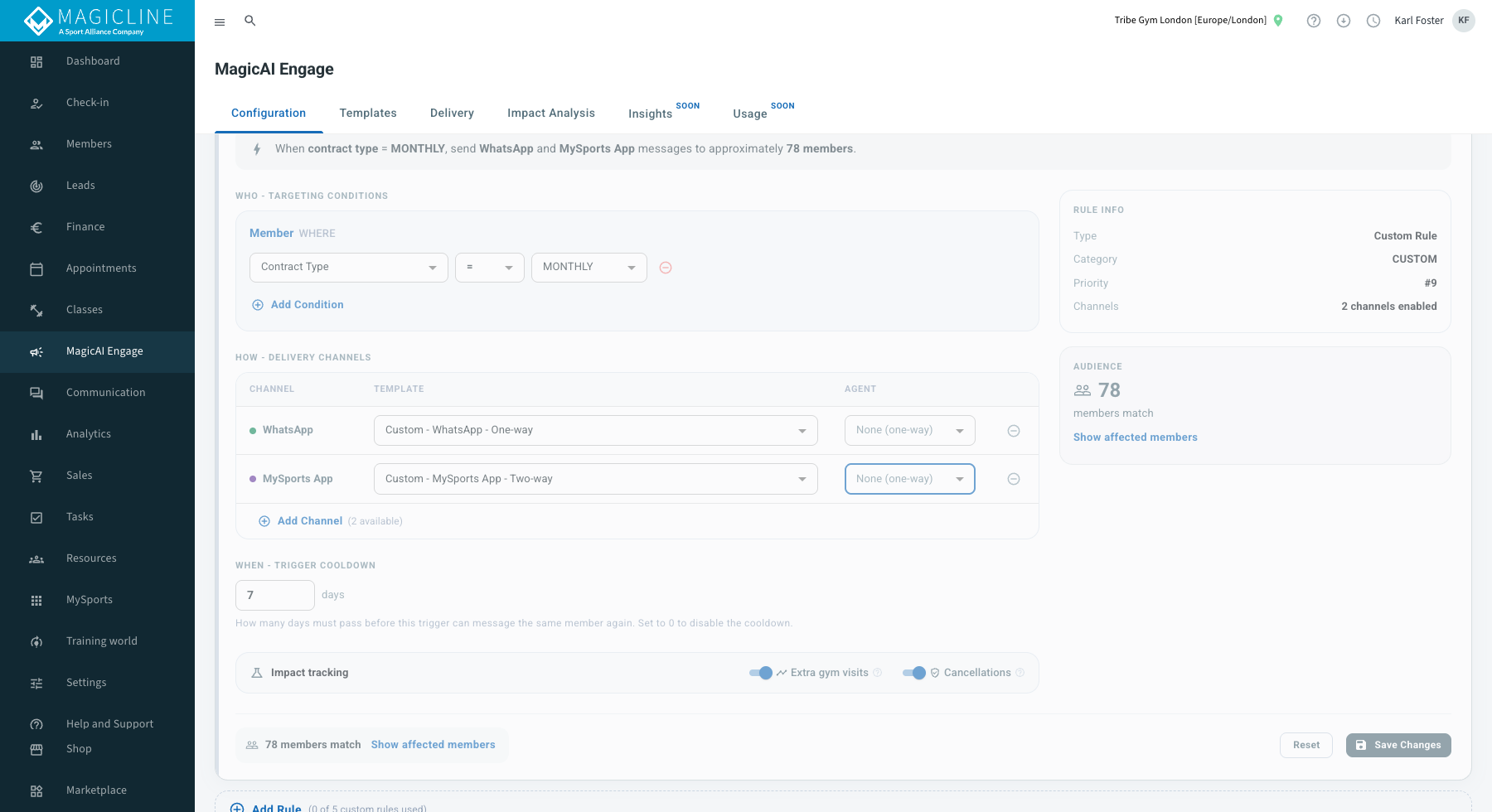Open the MySports App agent dropdown

[910, 479]
